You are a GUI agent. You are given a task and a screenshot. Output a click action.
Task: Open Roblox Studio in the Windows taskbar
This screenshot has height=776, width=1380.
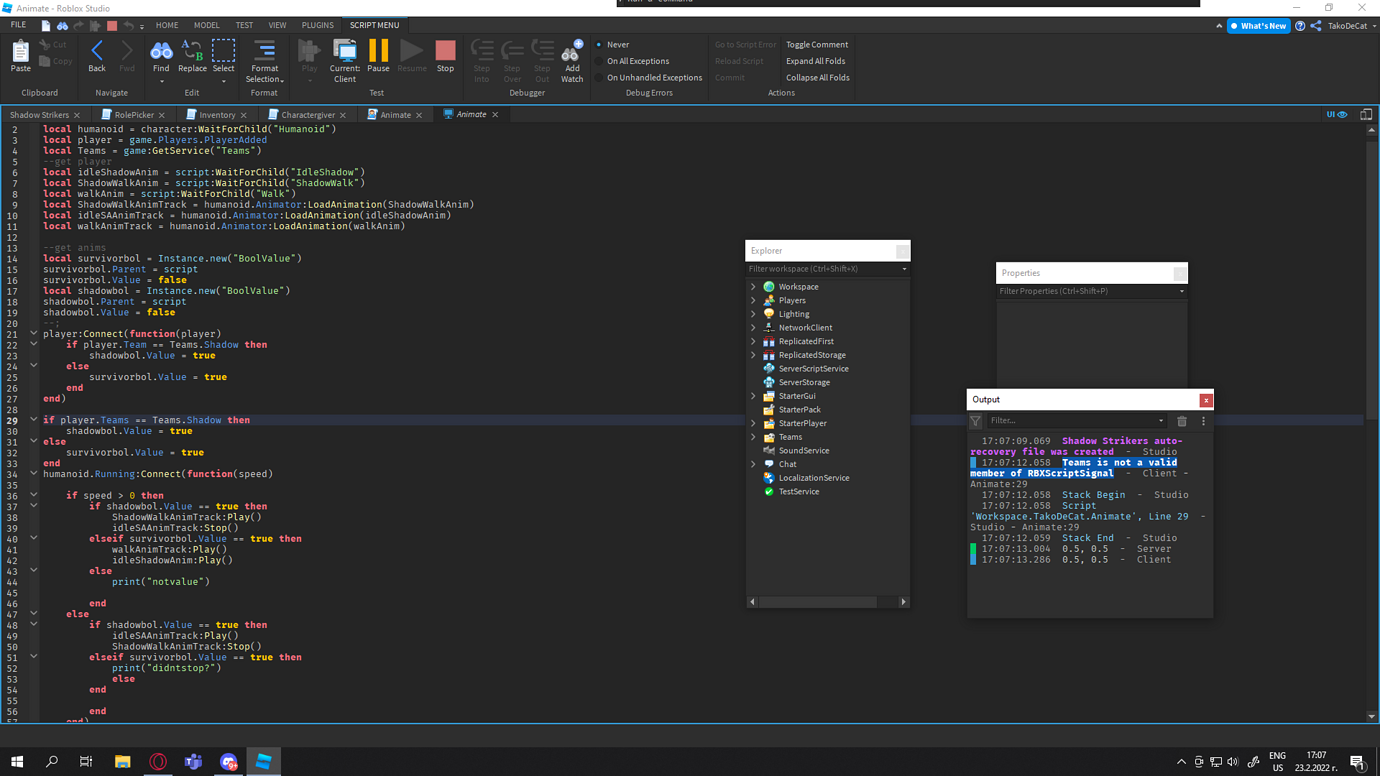point(264,761)
